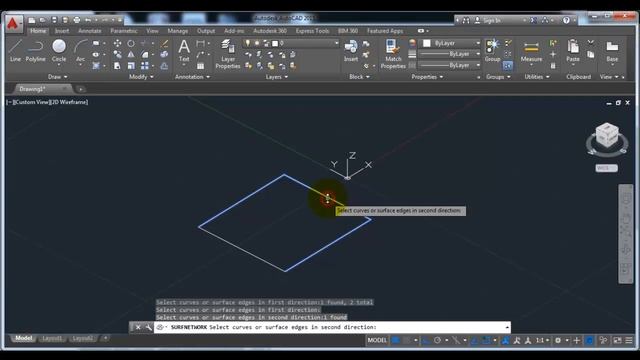The width and height of the screenshot is (640, 360).
Task: Click the Customization menu icon in status bar
Action: tap(629, 340)
